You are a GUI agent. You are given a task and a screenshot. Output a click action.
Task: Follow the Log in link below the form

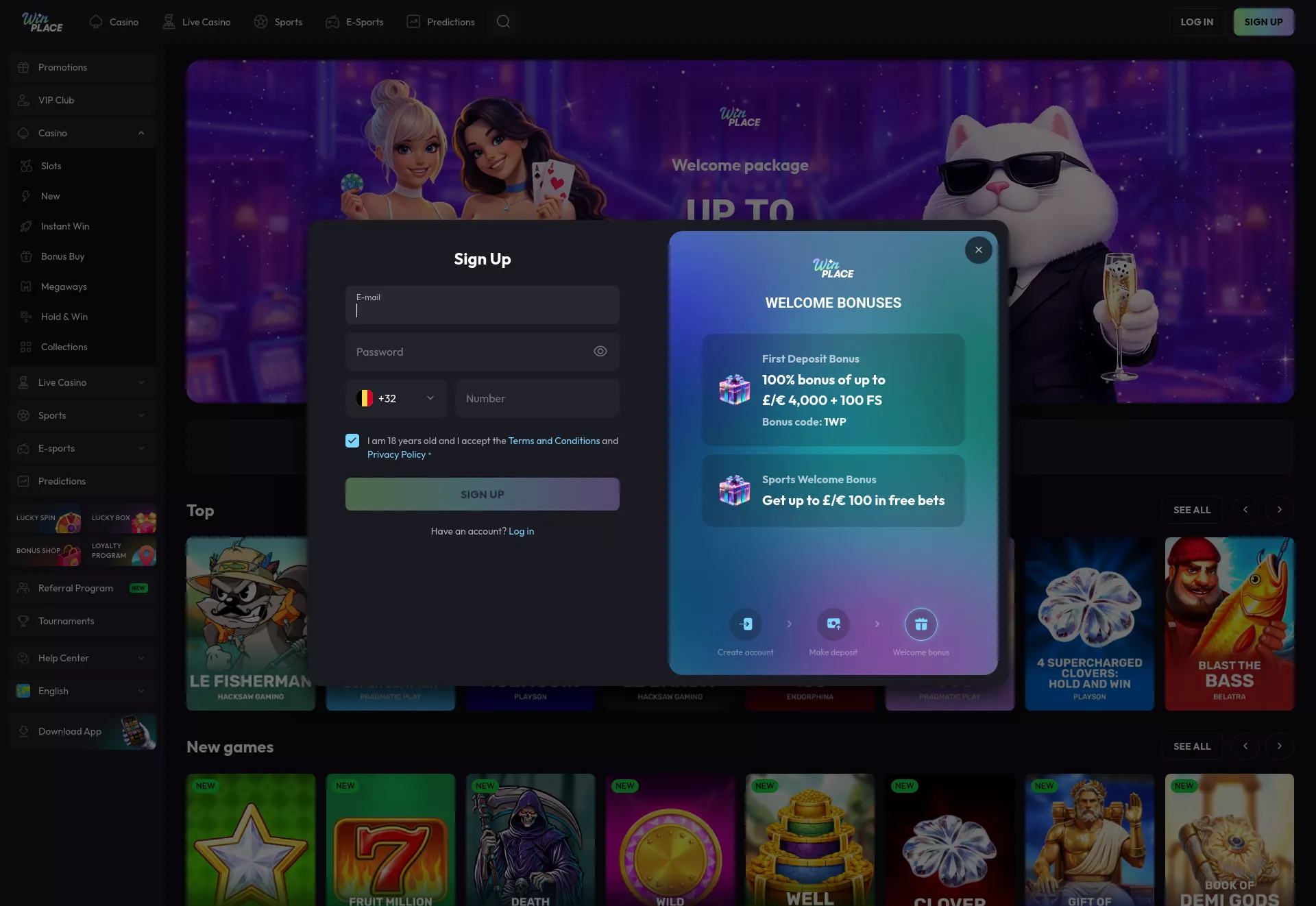[x=521, y=531]
